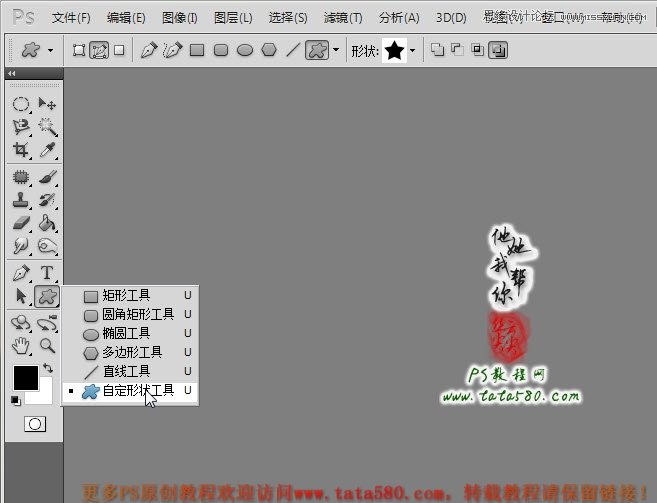Open the 分析(A) menu

[399, 18]
